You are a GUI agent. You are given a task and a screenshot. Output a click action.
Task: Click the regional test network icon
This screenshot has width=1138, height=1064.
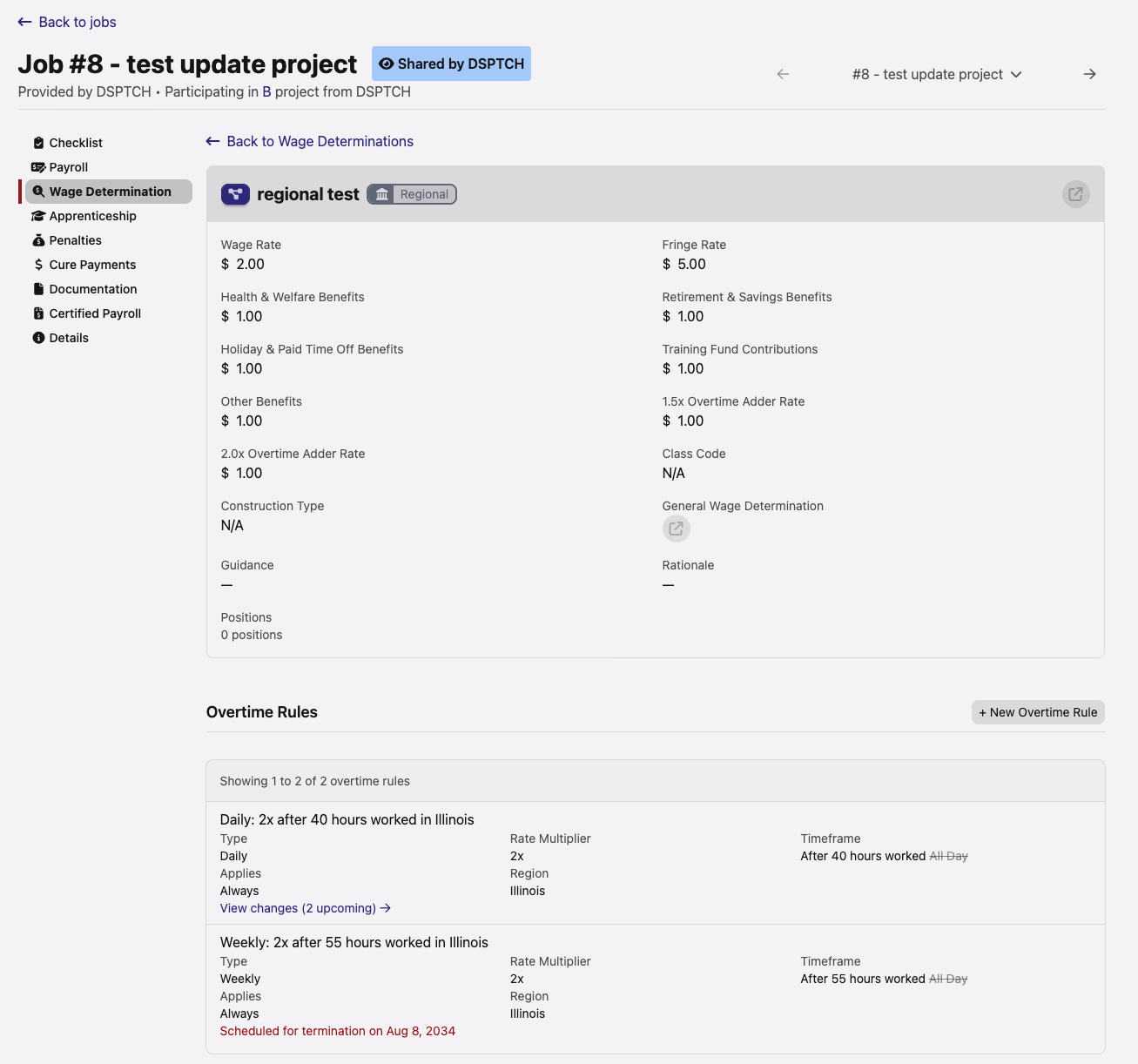click(235, 194)
